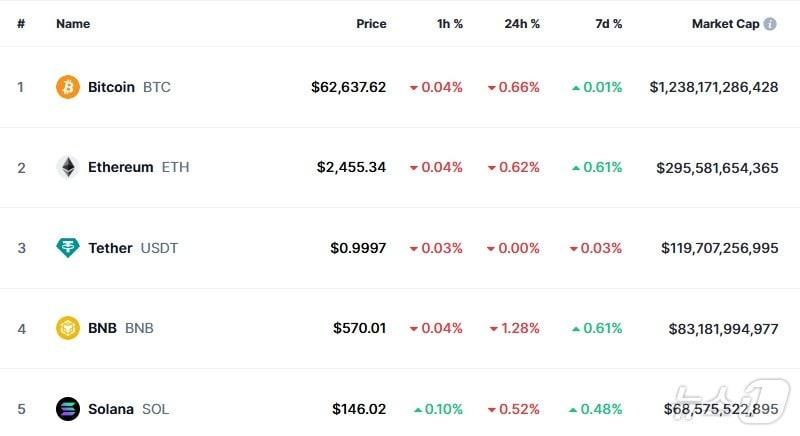Sort by the Price column header
This screenshot has height=436, width=800.
[x=371, y=24]
